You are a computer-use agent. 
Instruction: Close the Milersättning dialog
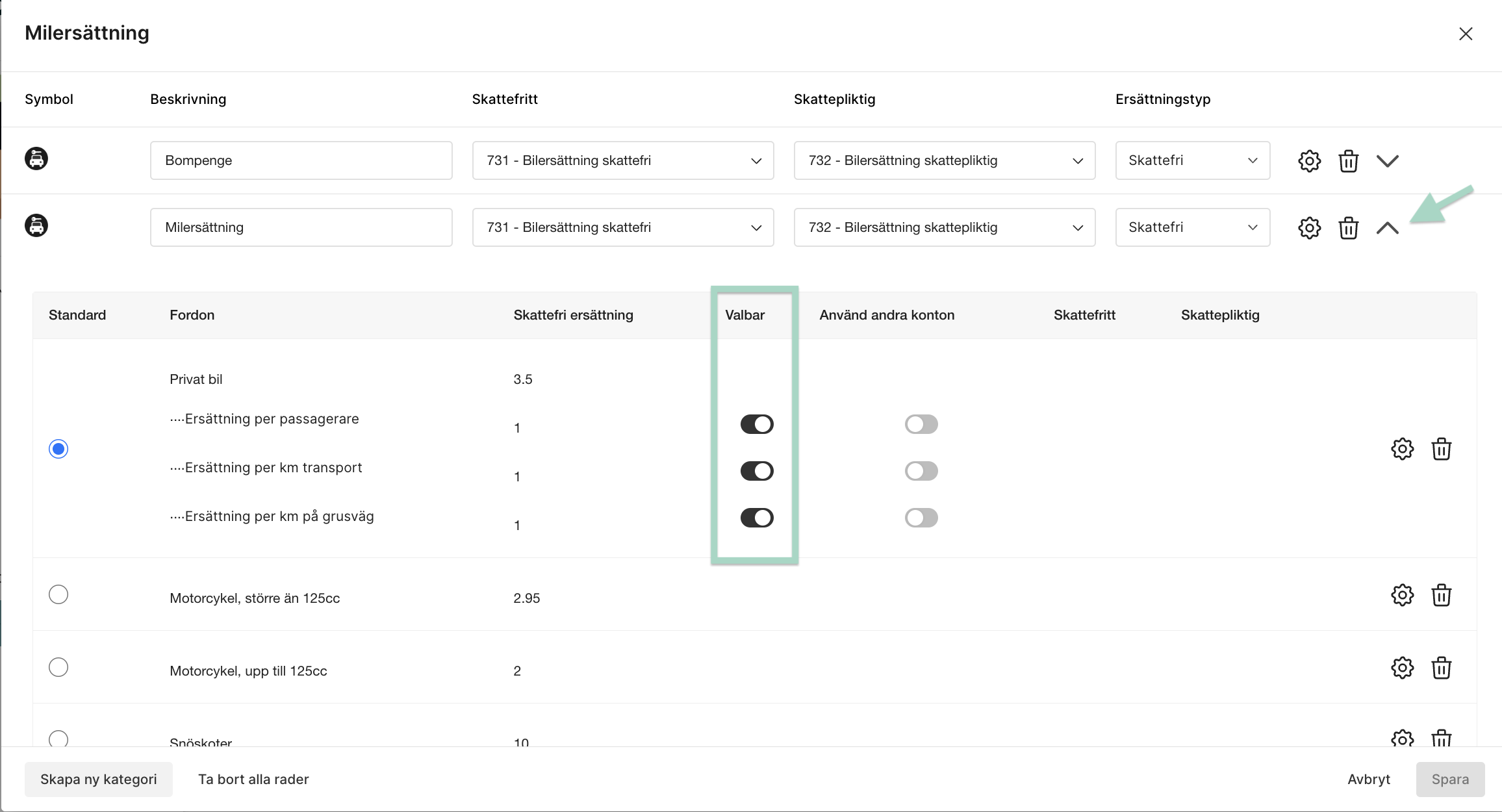1466,34
